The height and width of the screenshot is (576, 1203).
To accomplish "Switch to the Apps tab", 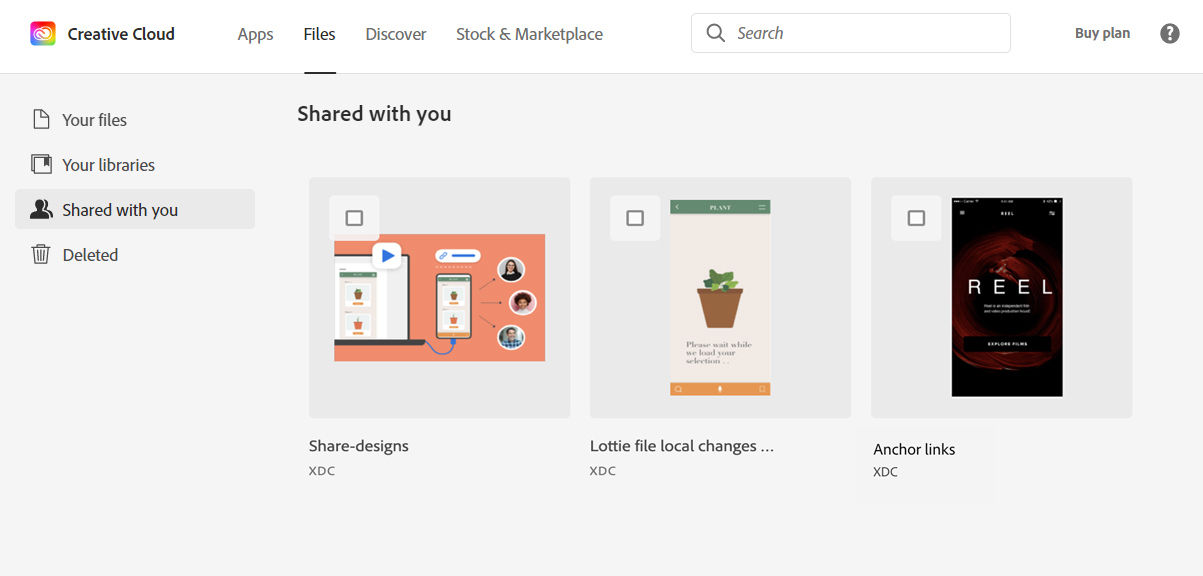I will 255,34.
